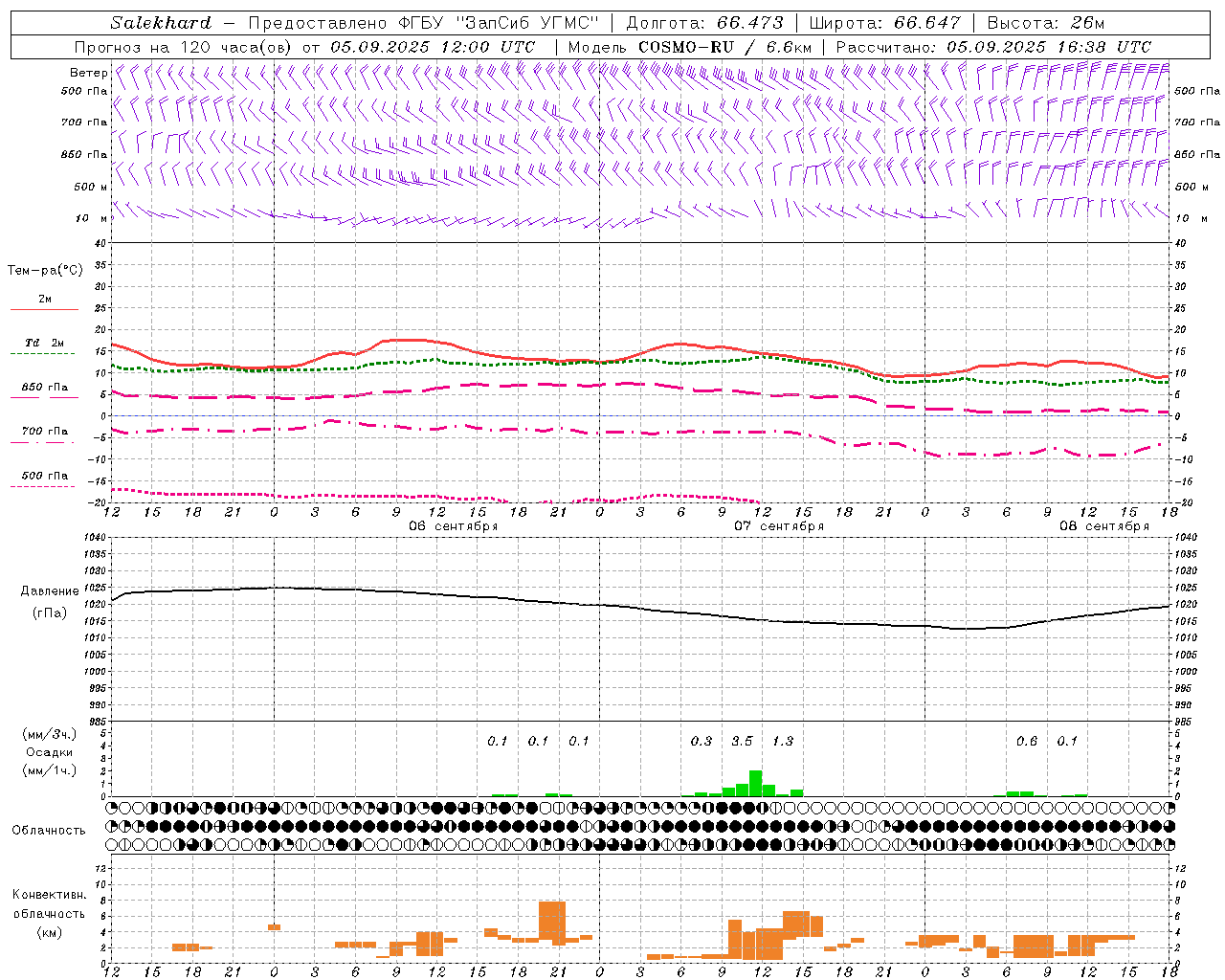Viewport: 1225px width, 980px height.
Task: Click the 'Ветер' wind panel label
Action: [88, 73]
